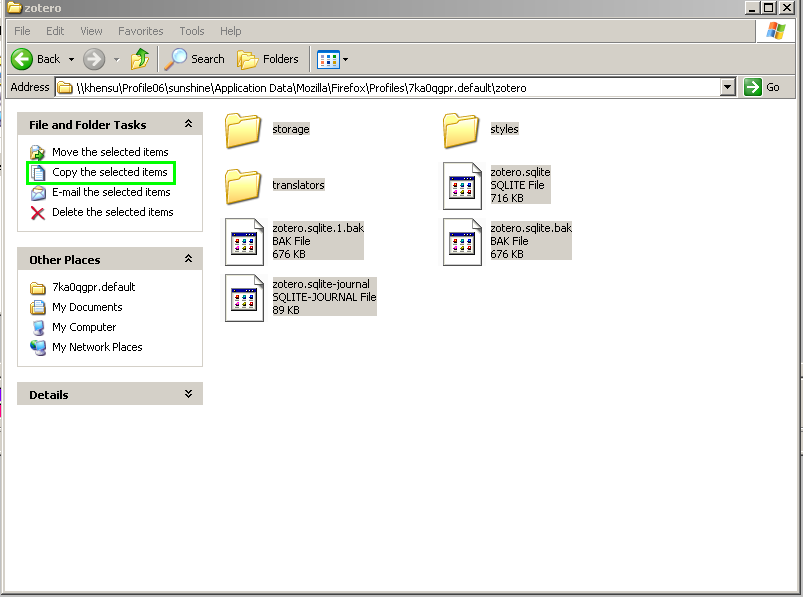Select the styles folder icon
This screenshot has width=803, height=597.
pos(461,131)
